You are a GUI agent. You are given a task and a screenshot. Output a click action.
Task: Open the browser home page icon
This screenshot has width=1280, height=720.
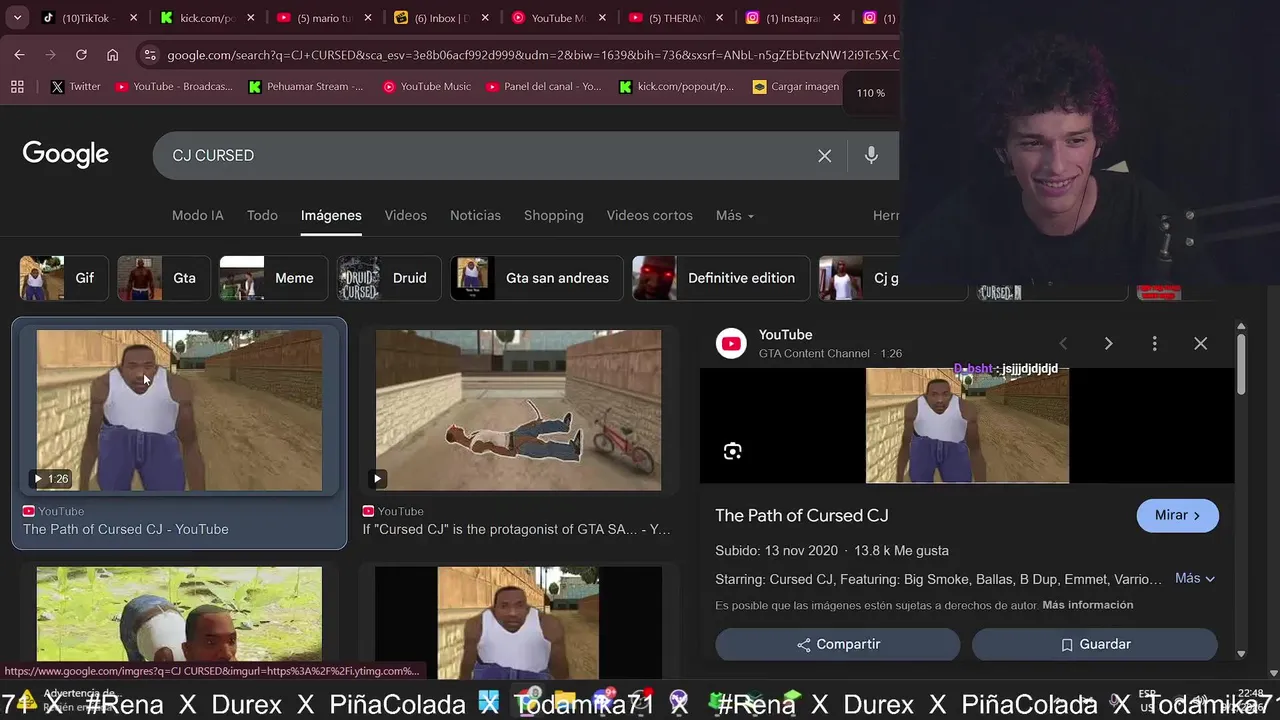tap(112, 55)
